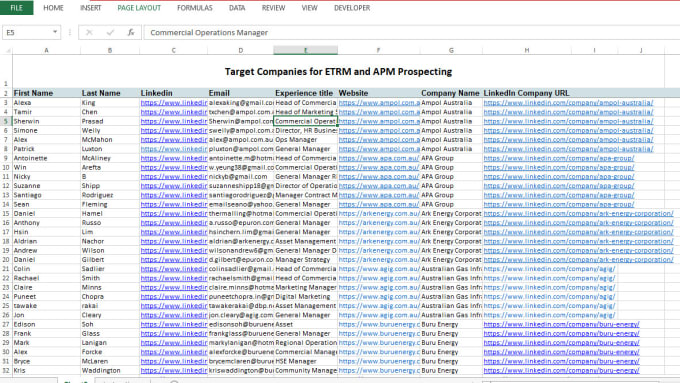Open the INSERT ribbon tab
Image resolution: width=680 pixels, height=383 pixels.
[x=91, y=8]
